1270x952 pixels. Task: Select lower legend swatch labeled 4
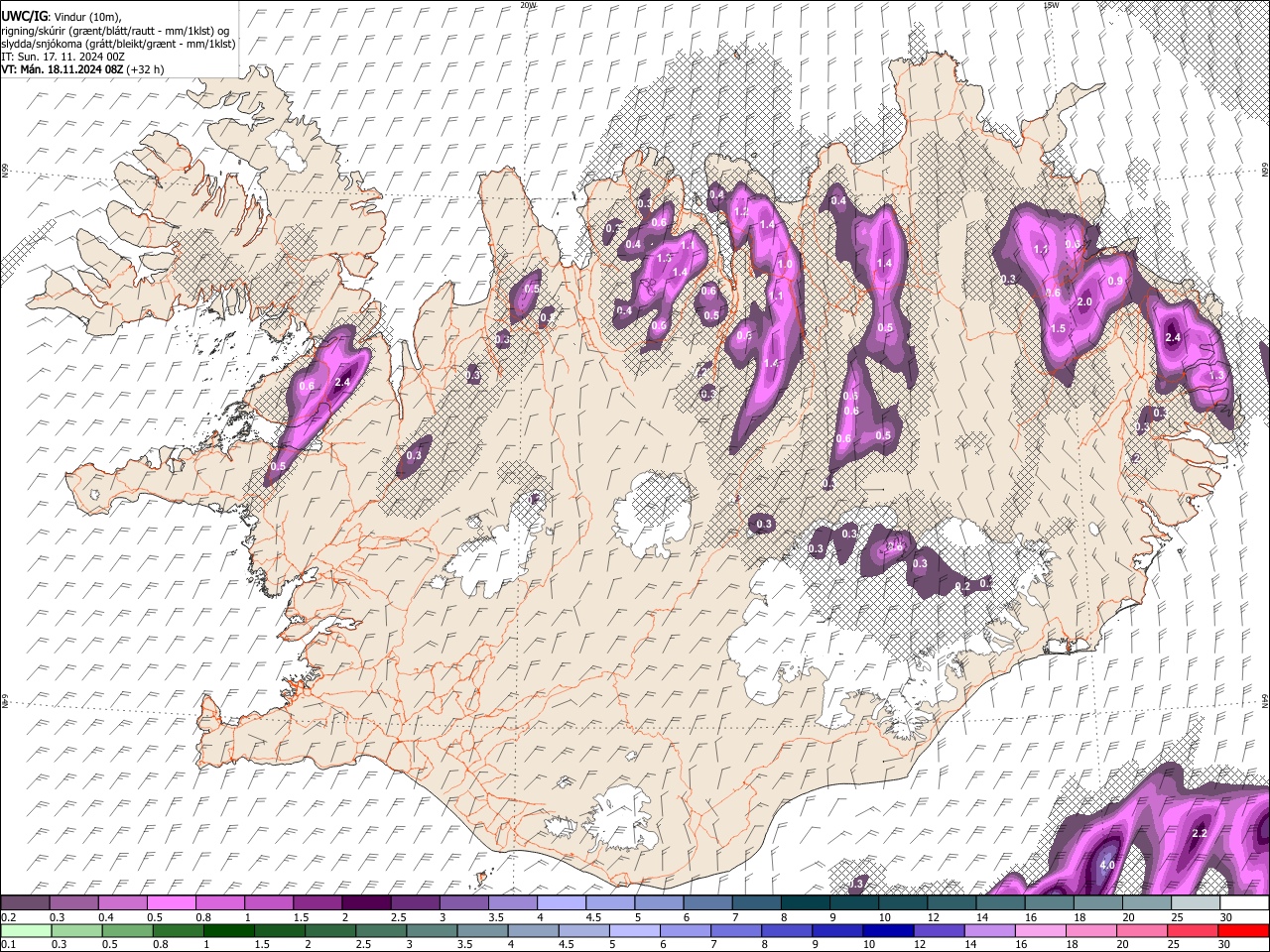(x=534, y=930)
